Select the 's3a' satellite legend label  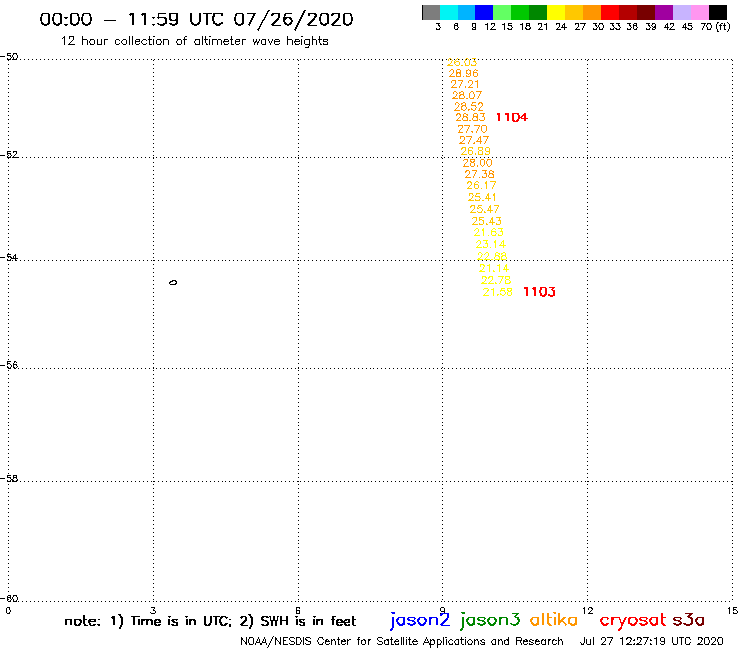tap(688, 620)
